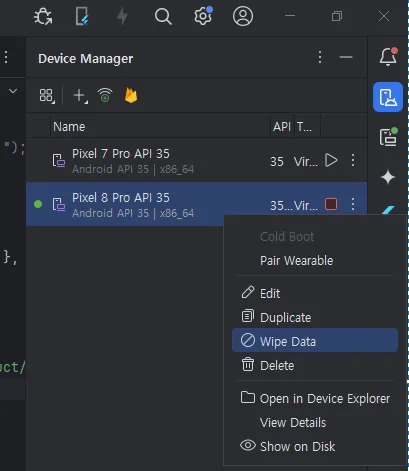The height and width of the screenshot is (471, 409).
Task: Choose Duplicate from the context menu
Action: [315, 317]
